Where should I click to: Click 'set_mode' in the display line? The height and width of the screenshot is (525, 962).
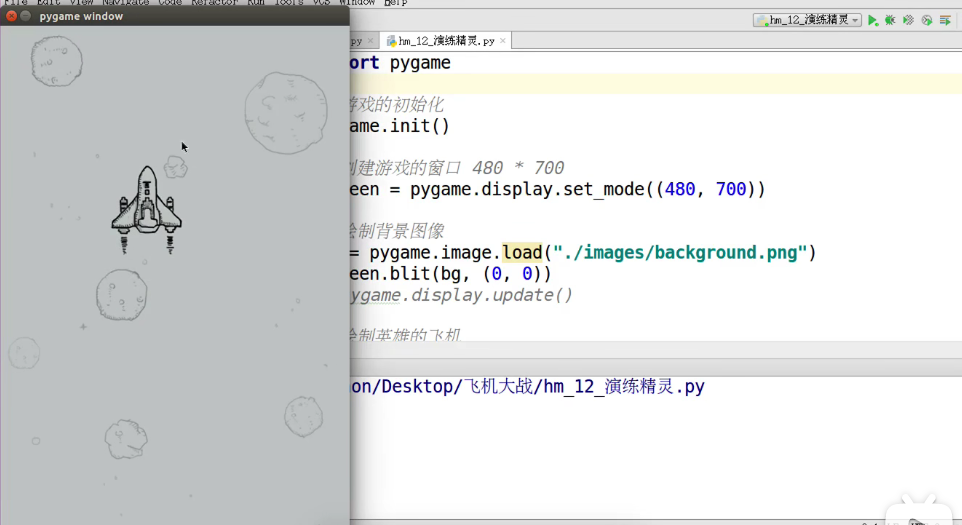click(x=604, y=190)
